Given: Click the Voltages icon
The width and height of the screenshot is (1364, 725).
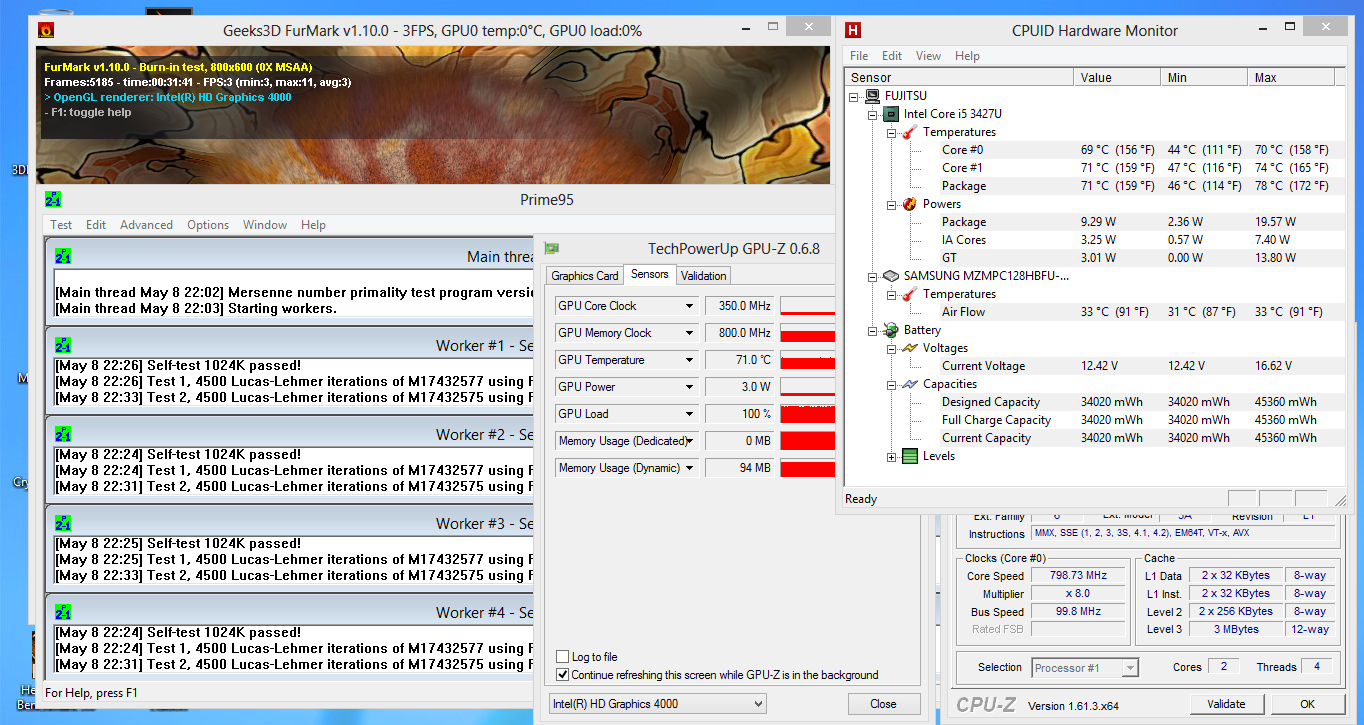Looking at the screenshot, I should pyautogui.click(x=910, y=348).
